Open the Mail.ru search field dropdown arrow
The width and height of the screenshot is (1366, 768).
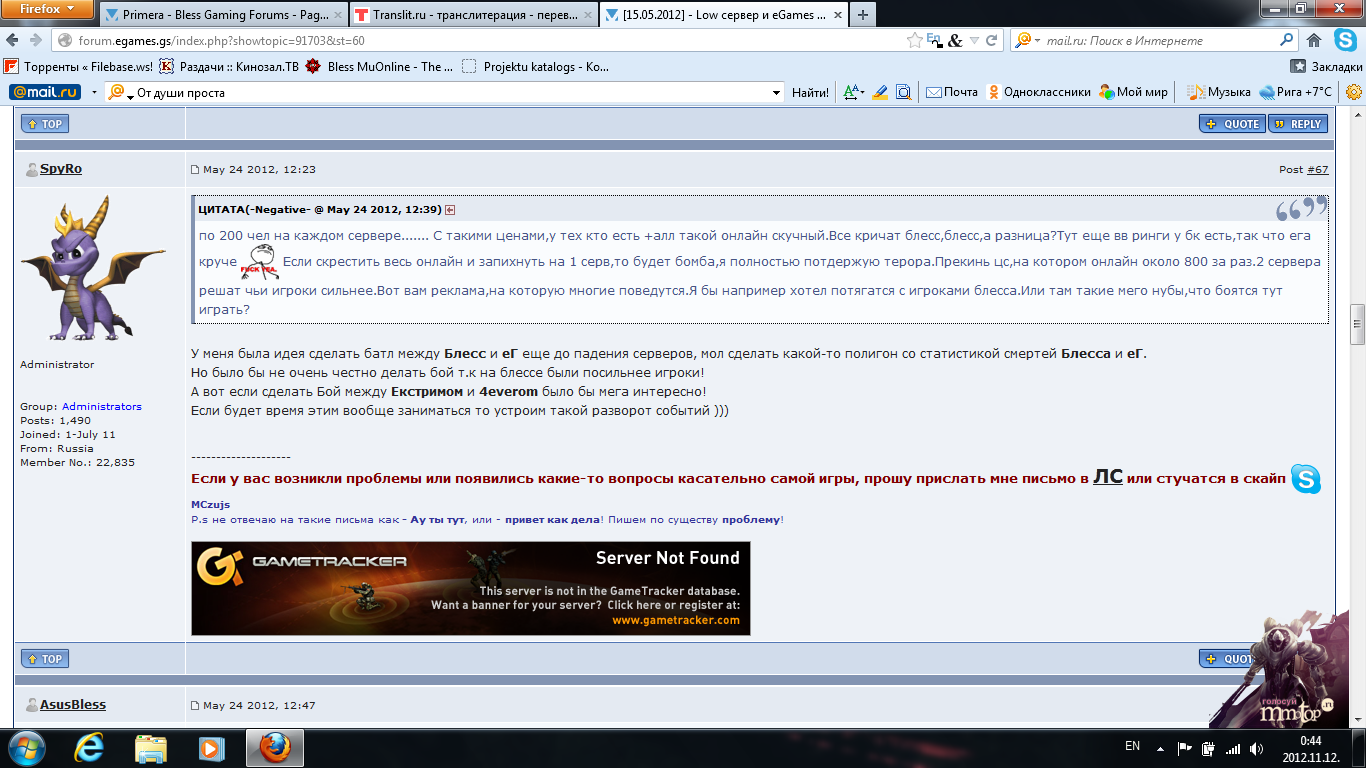point(777,93)
